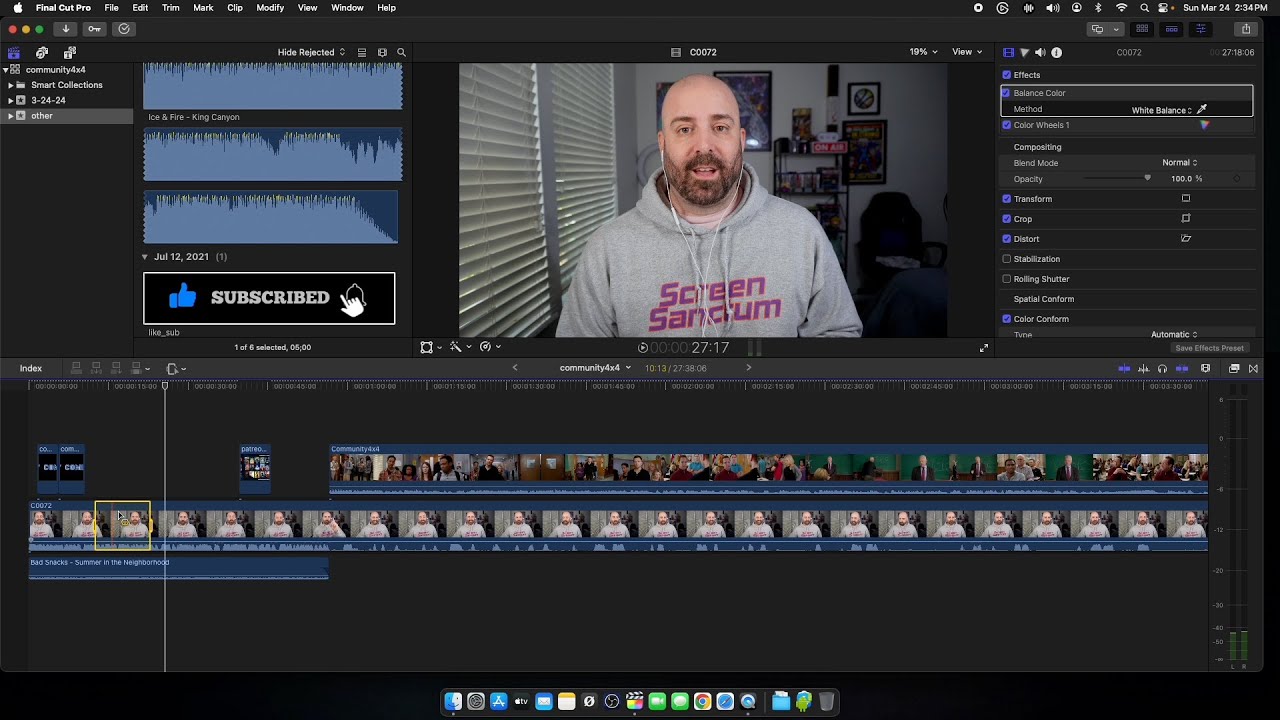
Task: Click the Import Media arrow button
Action: pyautogui.click(x=66, y=29)
